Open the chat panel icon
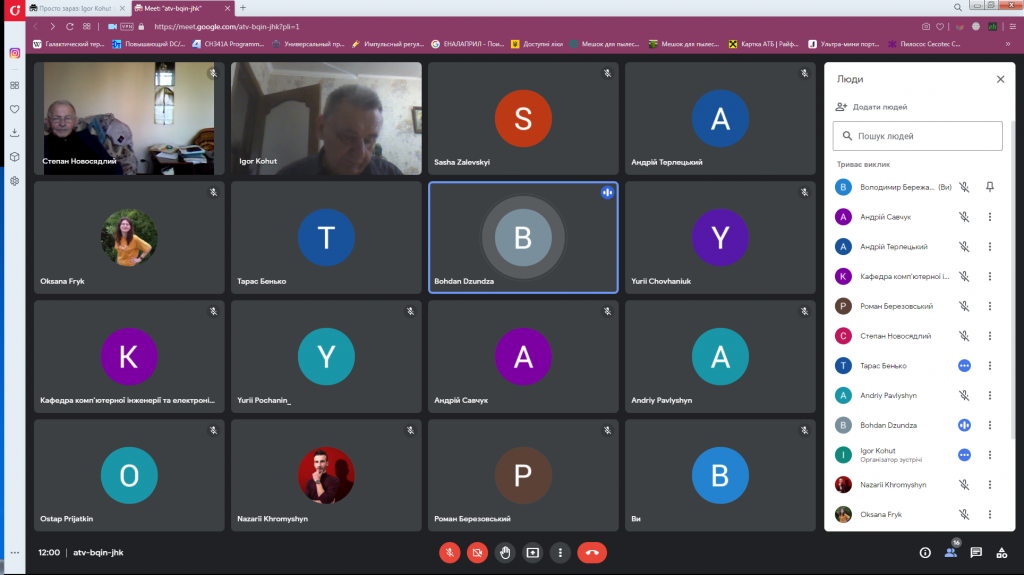This screenshot has height=575, width=1024. pyautogui.click(x=976, y=552)
